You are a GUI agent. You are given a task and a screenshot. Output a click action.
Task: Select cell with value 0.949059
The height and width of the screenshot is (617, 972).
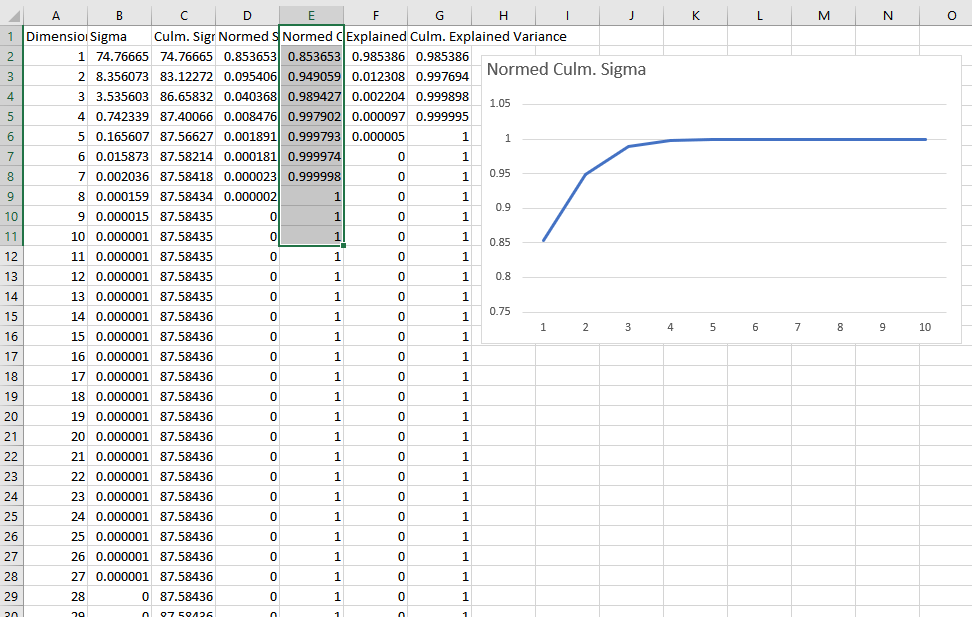coord(311,76)
